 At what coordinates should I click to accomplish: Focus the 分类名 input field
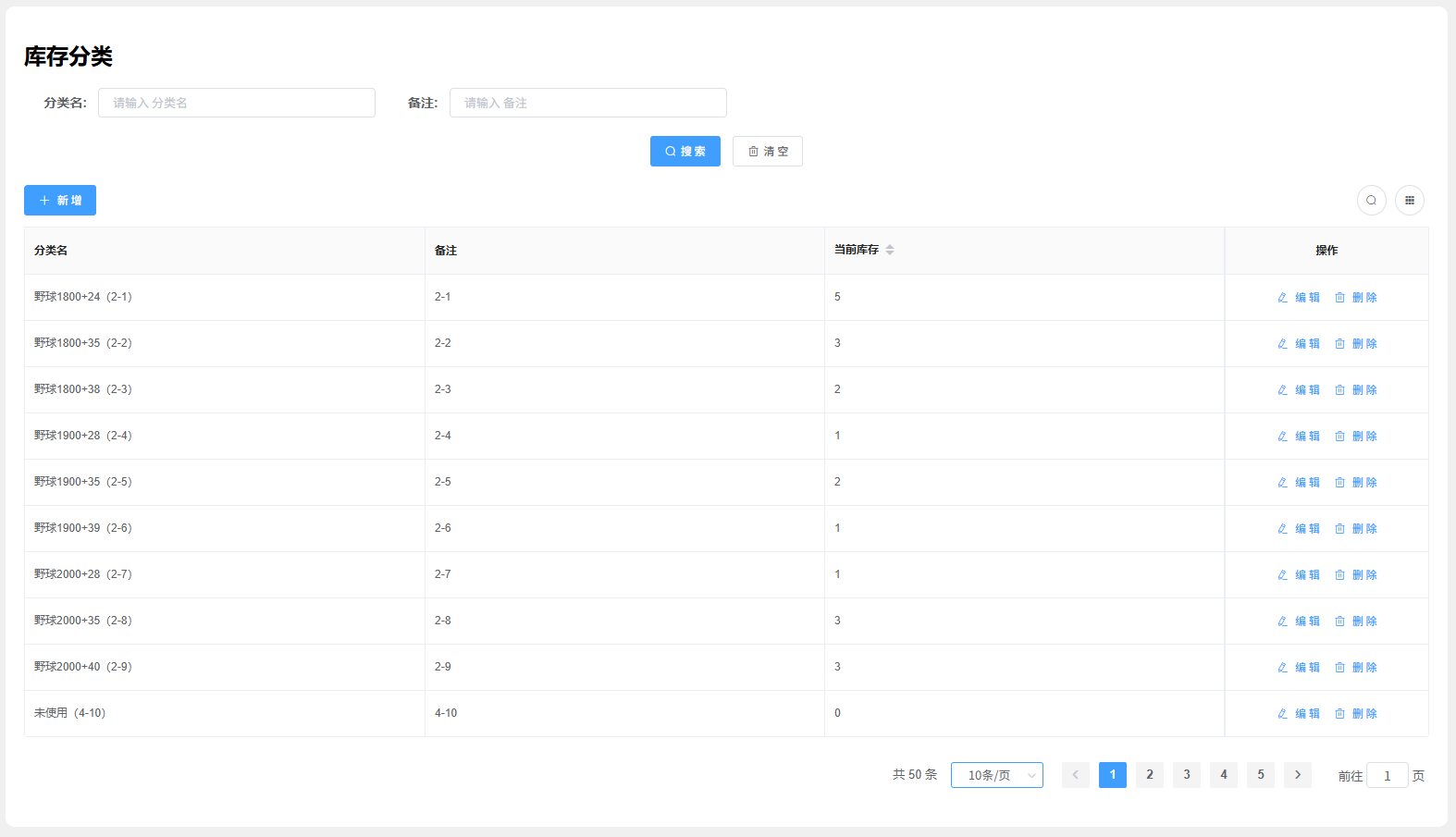(x=236, y=103)
